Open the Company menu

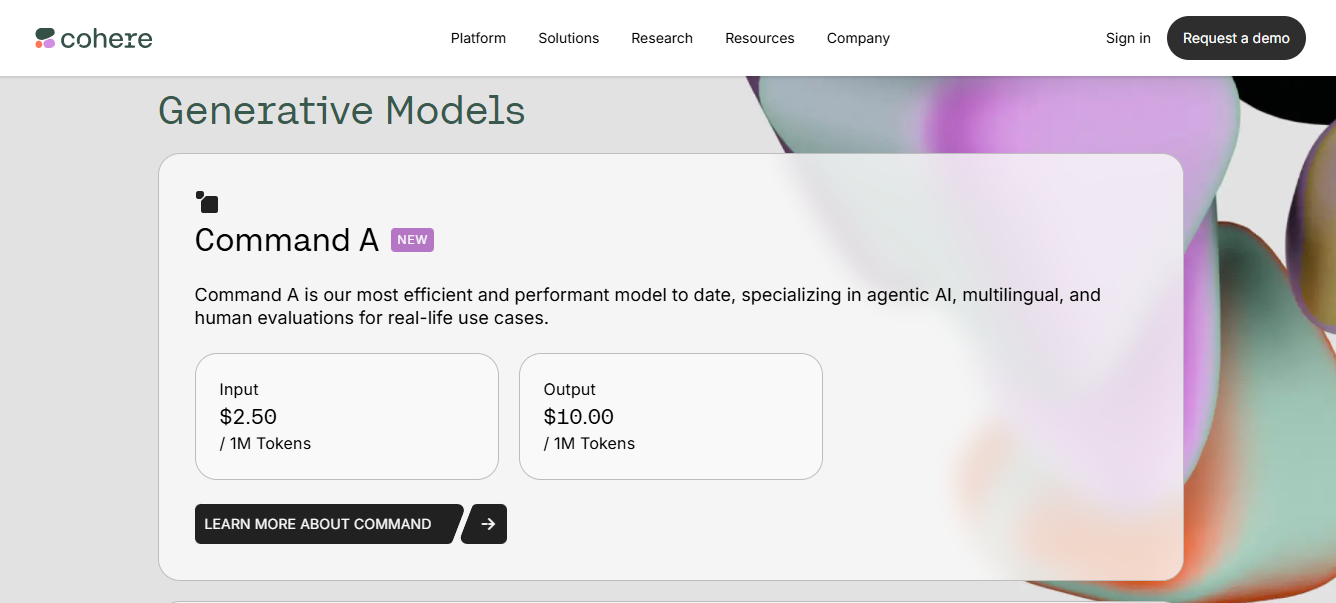tap(858, 38)
